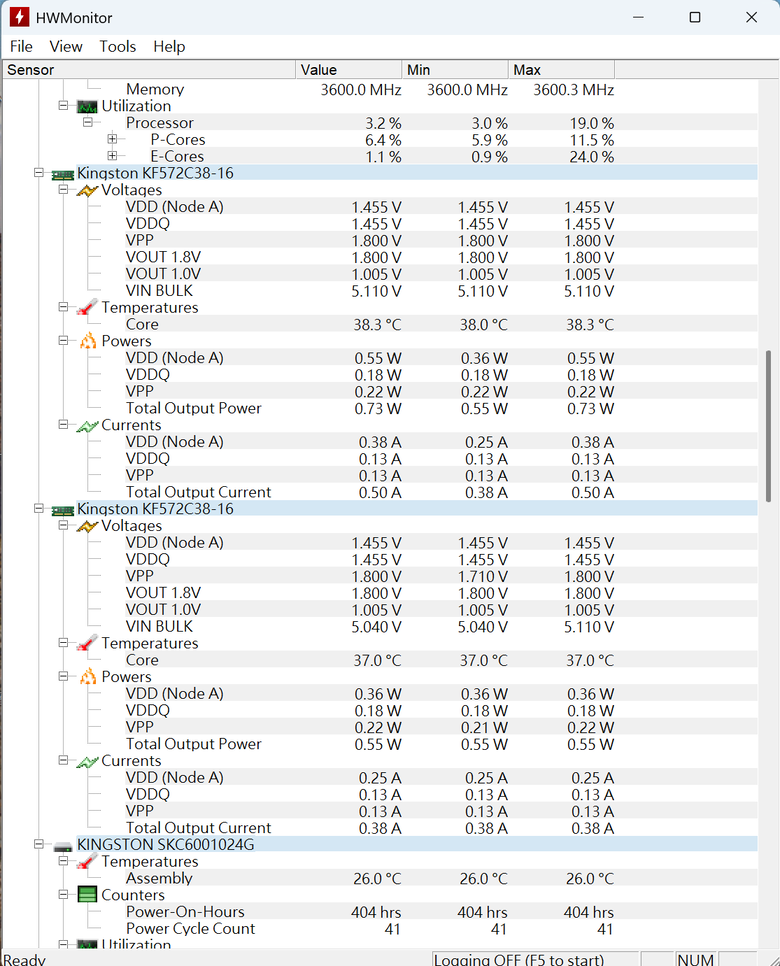Click the green Currents icon in the second memory module

click(x=87, y=761)
